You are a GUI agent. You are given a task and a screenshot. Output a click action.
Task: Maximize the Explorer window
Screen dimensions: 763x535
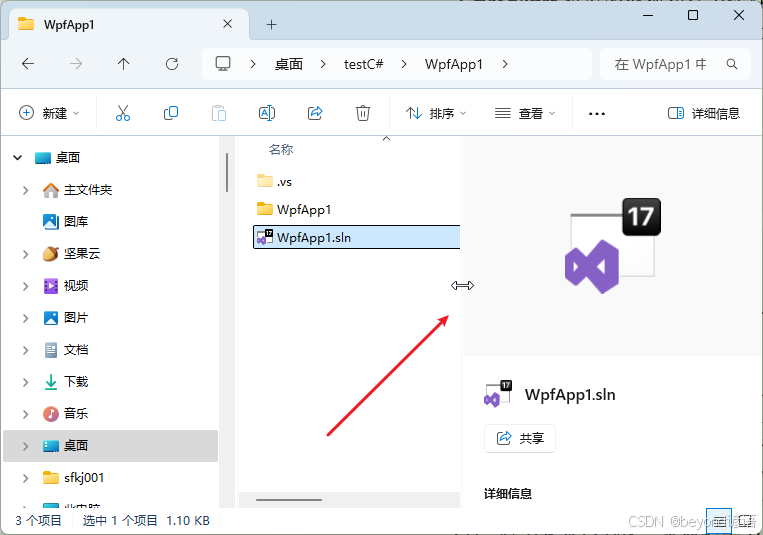pyautogui.click(x=693, y=15)
